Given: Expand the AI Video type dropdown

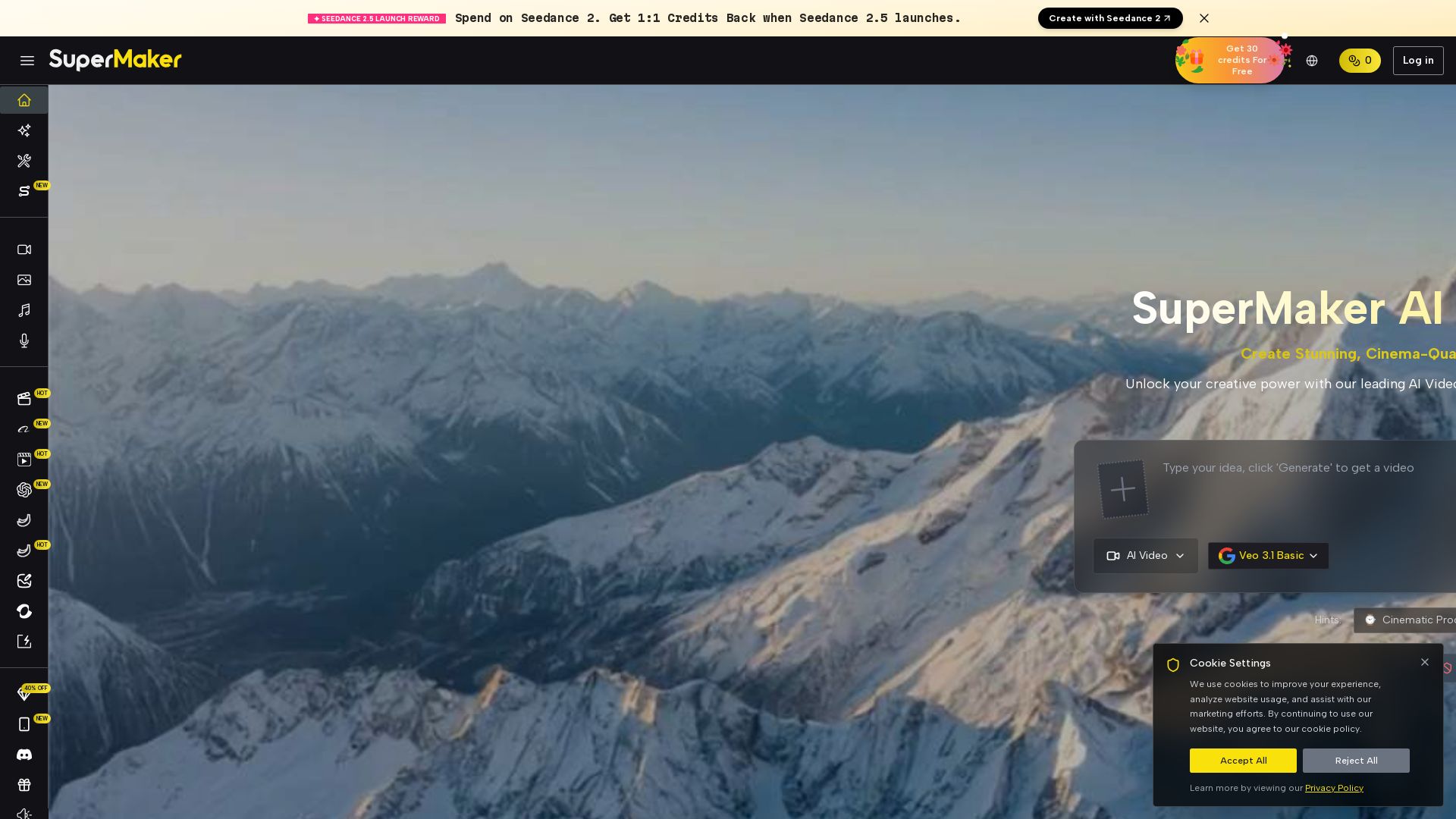Looking at the screenshot, I should click(1146, 556).
